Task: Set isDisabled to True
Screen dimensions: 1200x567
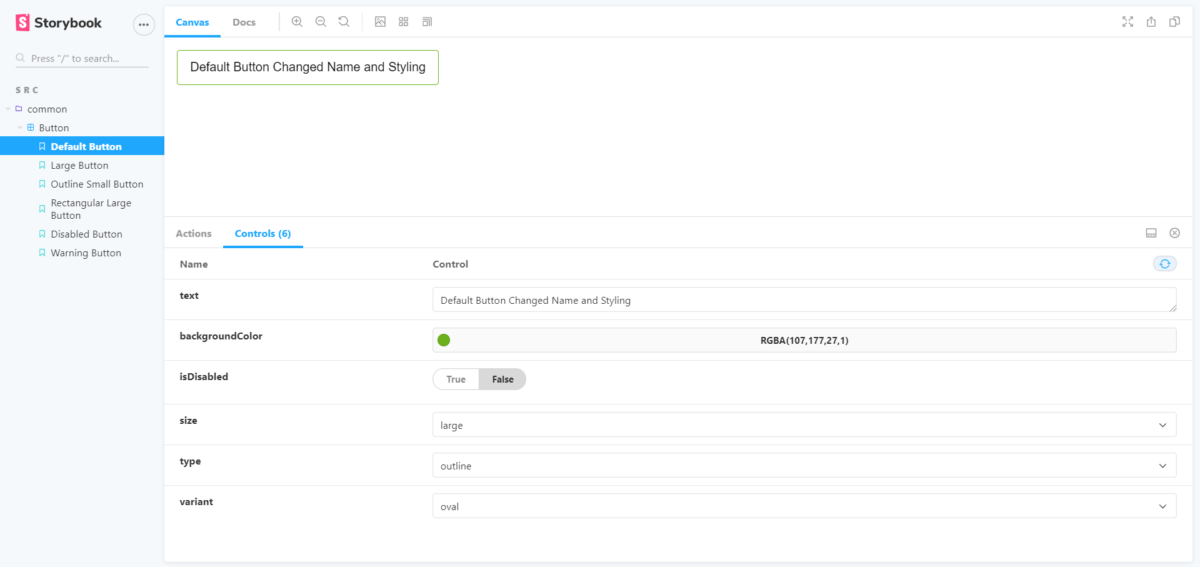Action: point(456,380)
